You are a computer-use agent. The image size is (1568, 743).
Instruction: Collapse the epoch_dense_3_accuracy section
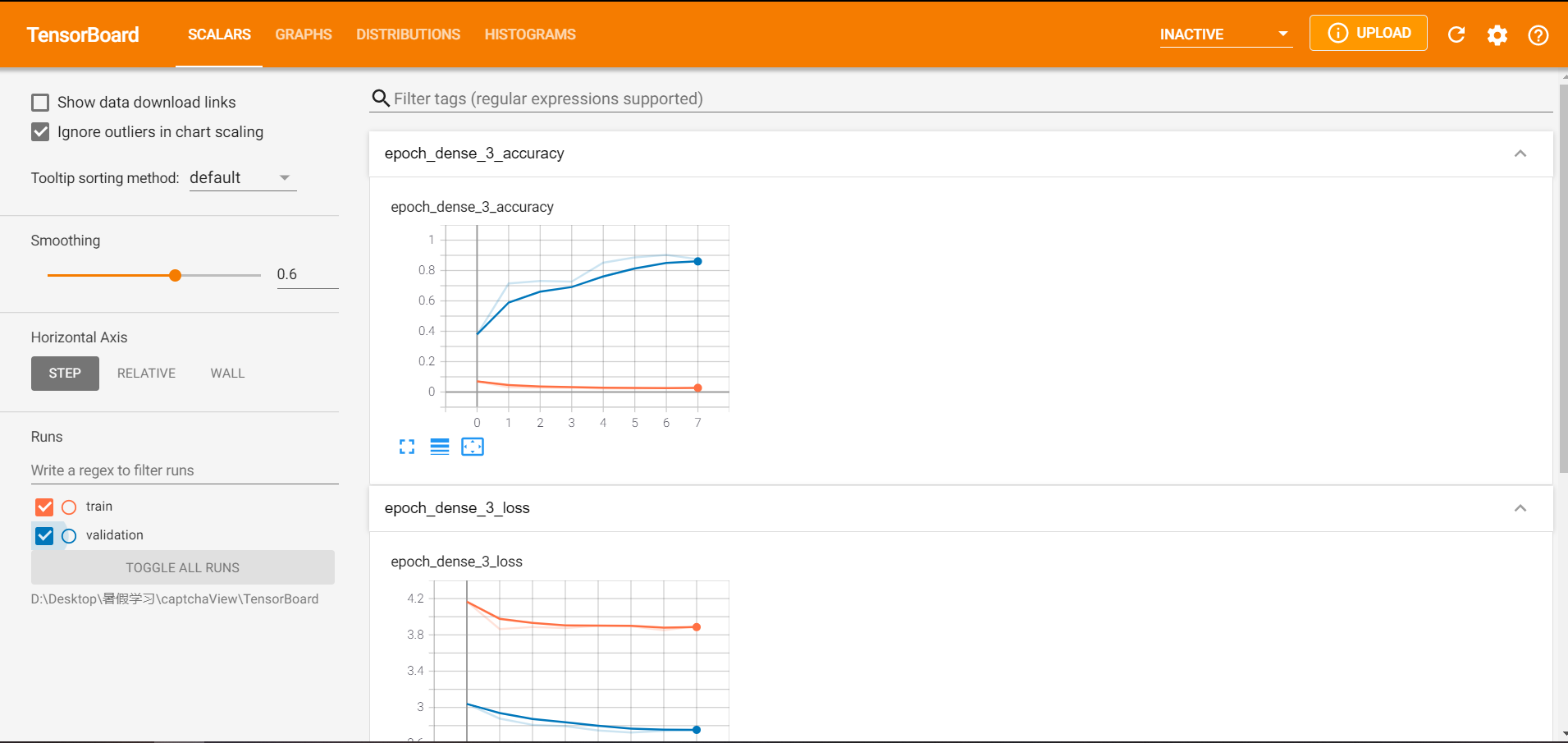(x=1520, y=154)
